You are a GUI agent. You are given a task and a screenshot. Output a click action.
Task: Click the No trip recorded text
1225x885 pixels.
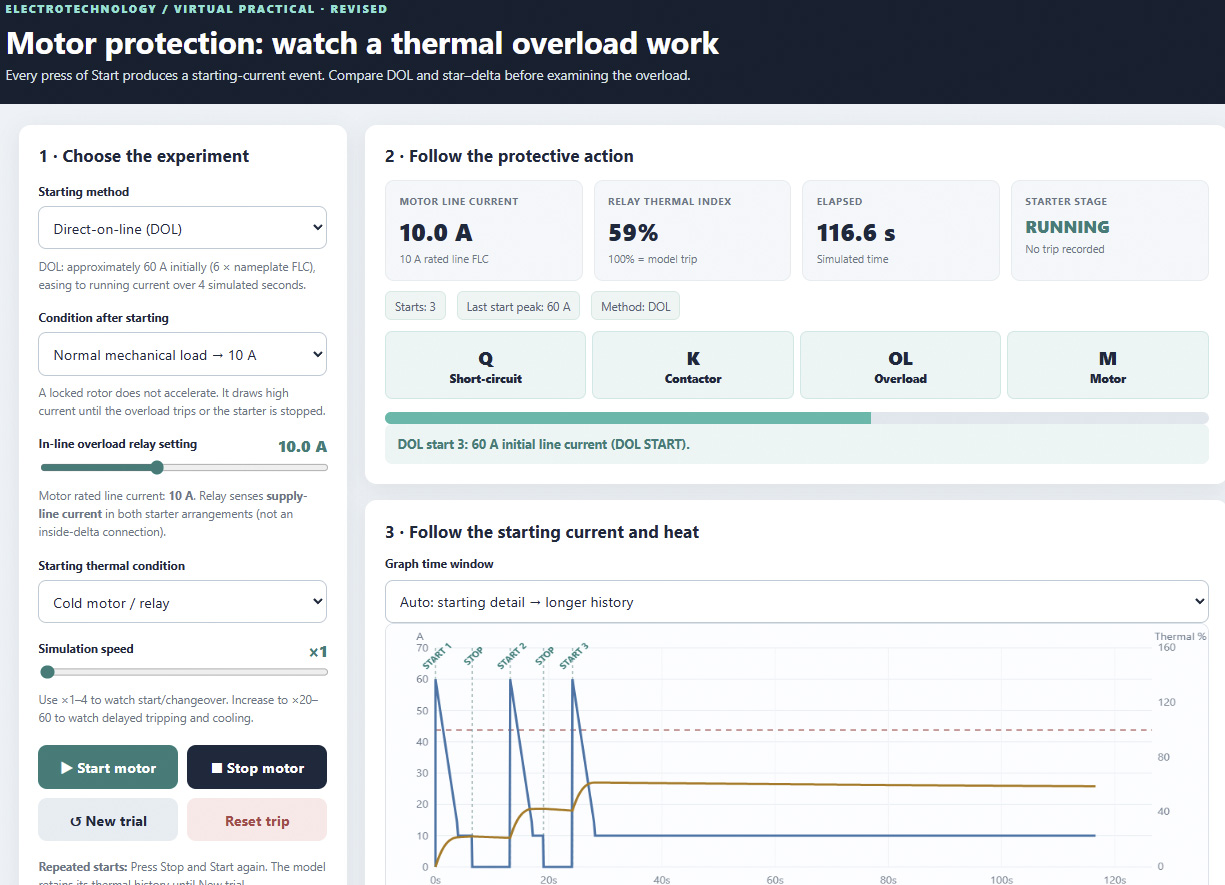(x=1065, y=249)
